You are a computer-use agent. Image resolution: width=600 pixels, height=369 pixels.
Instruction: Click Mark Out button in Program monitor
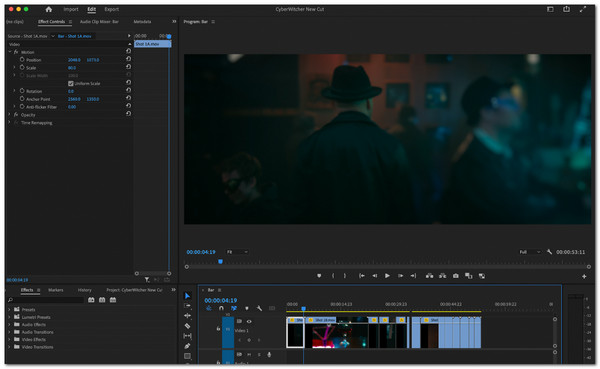click(x=345, y=276)
